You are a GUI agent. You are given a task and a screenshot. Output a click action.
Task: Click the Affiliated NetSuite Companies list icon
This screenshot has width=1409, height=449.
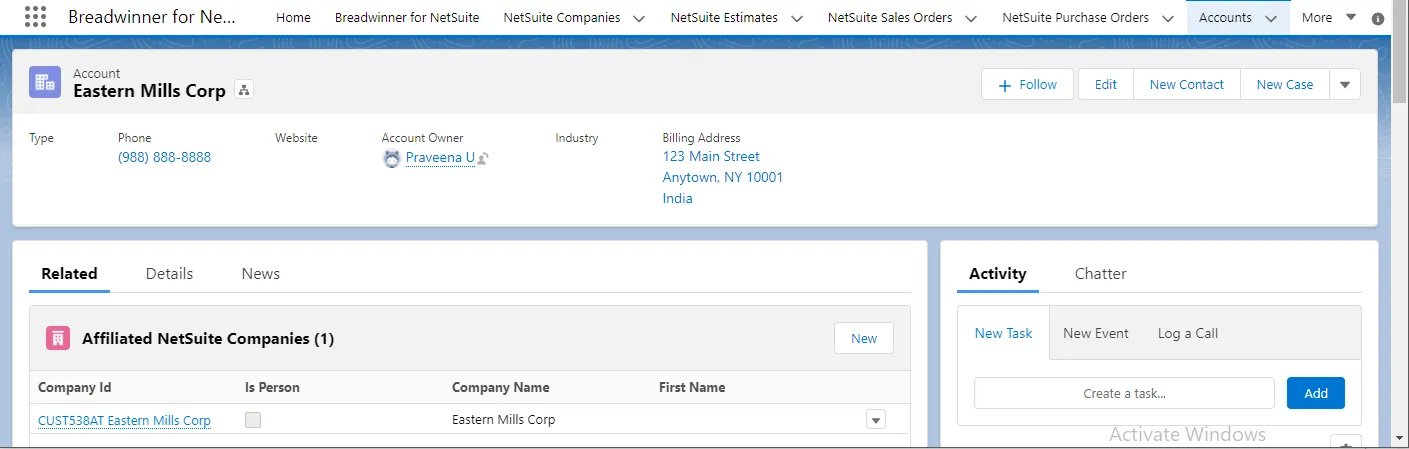tap(58, 338)
